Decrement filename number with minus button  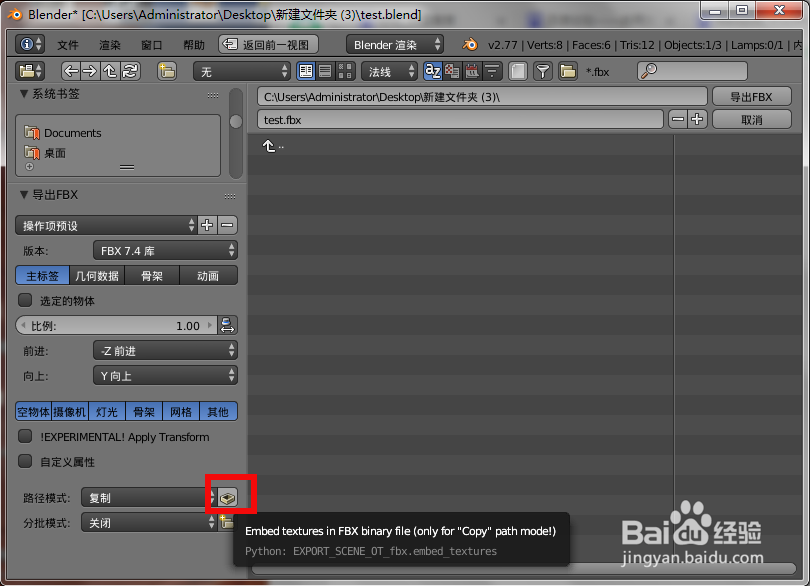[678, 119]
